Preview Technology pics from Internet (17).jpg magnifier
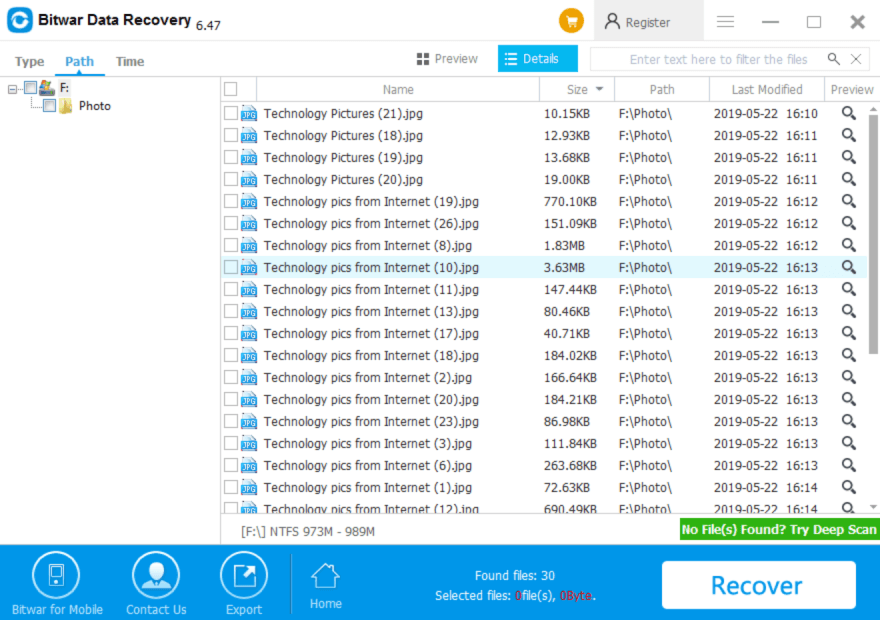This screenshot has height=620, width=880. click(849, 333)
